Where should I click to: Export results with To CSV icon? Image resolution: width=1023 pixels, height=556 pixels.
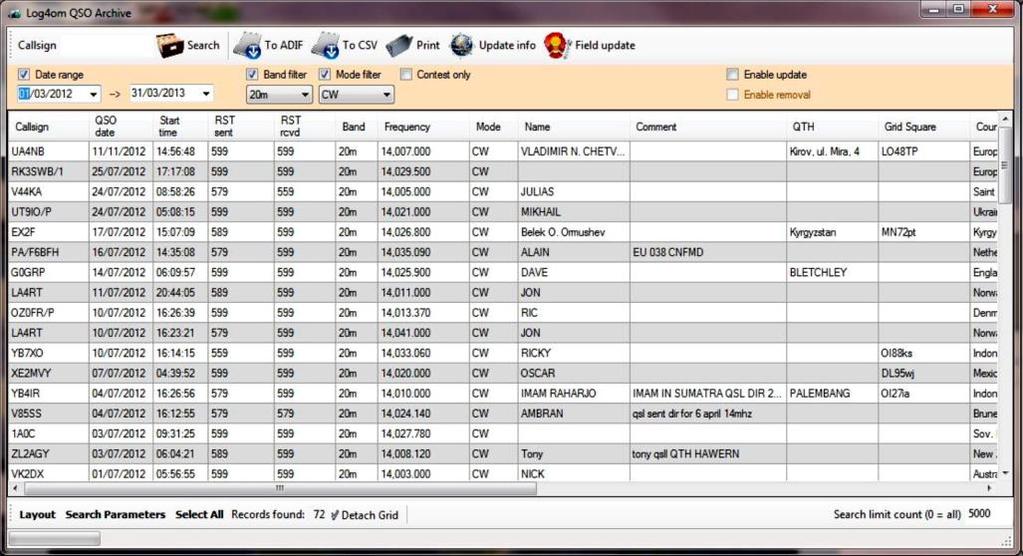click(325, 46)
